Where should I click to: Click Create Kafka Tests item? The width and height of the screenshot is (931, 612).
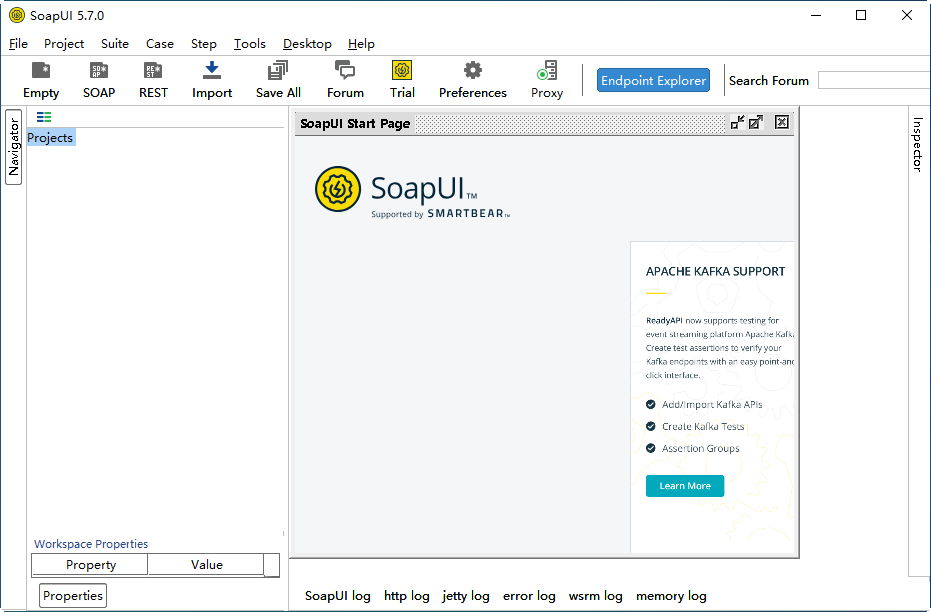tap(703, 426)
